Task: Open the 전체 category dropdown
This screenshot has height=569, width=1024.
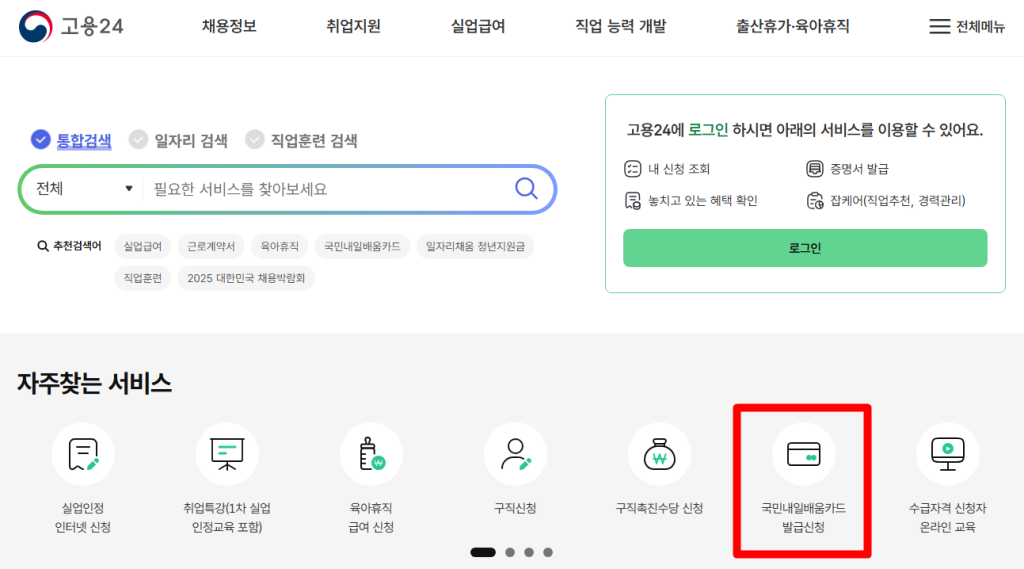Action: pyautogui.click(x=84, y=189)
